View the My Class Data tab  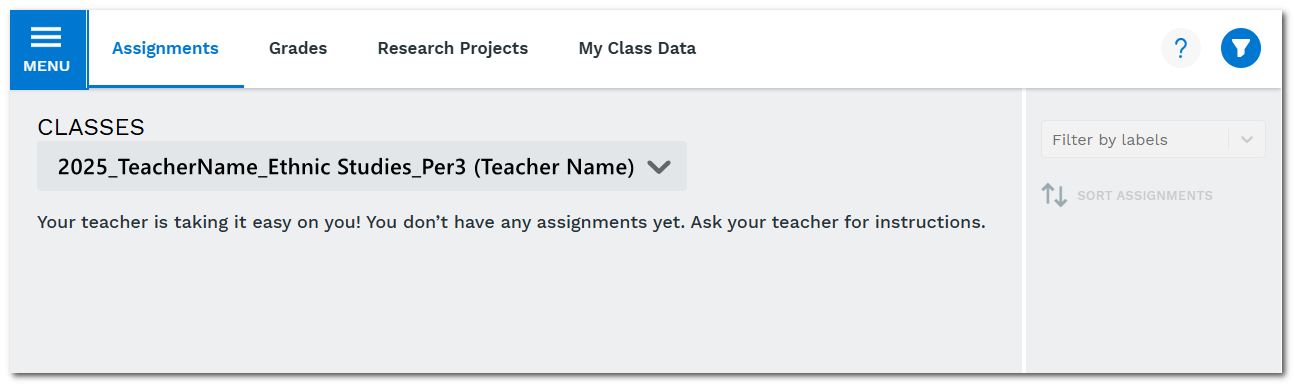637,48
